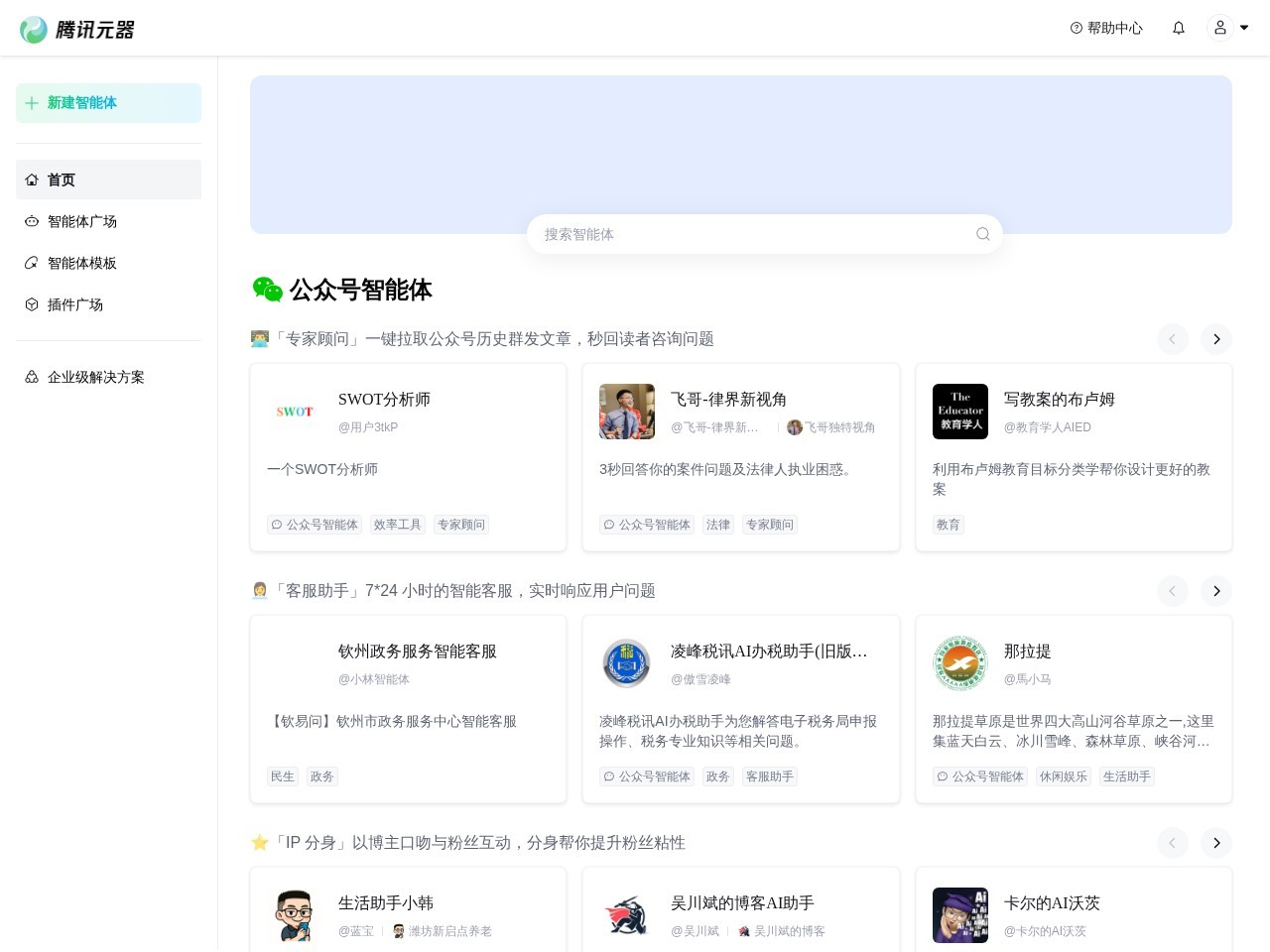1270x952 pixels.
Task: Show previous 客服助手 agents with left arrow
Action: (x=1172, y=591)
